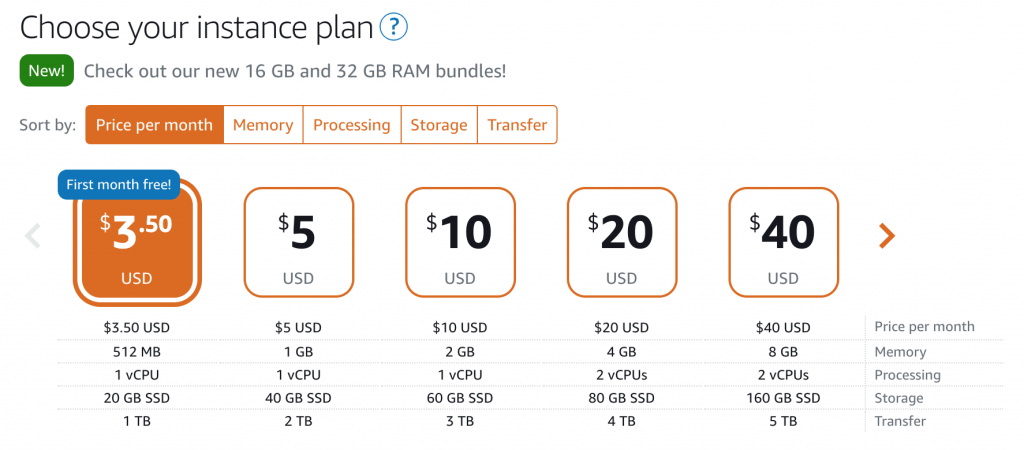This screenshot has width=1024, height=450.
Task: Go back with left chevron arrow
Action: click(33, 236)
